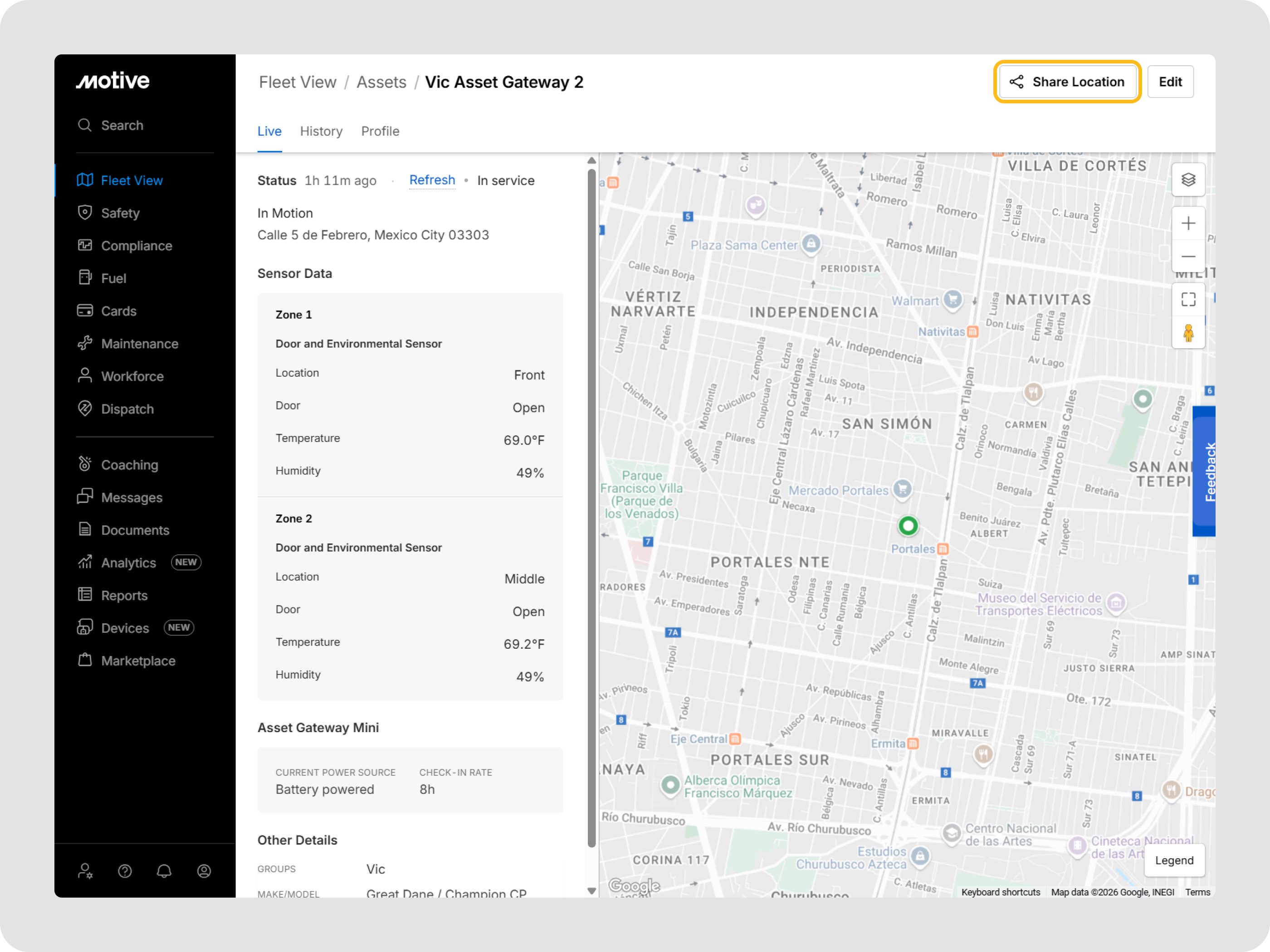
Task: Zoom in on the map
Action: [x=1188, y=223]
